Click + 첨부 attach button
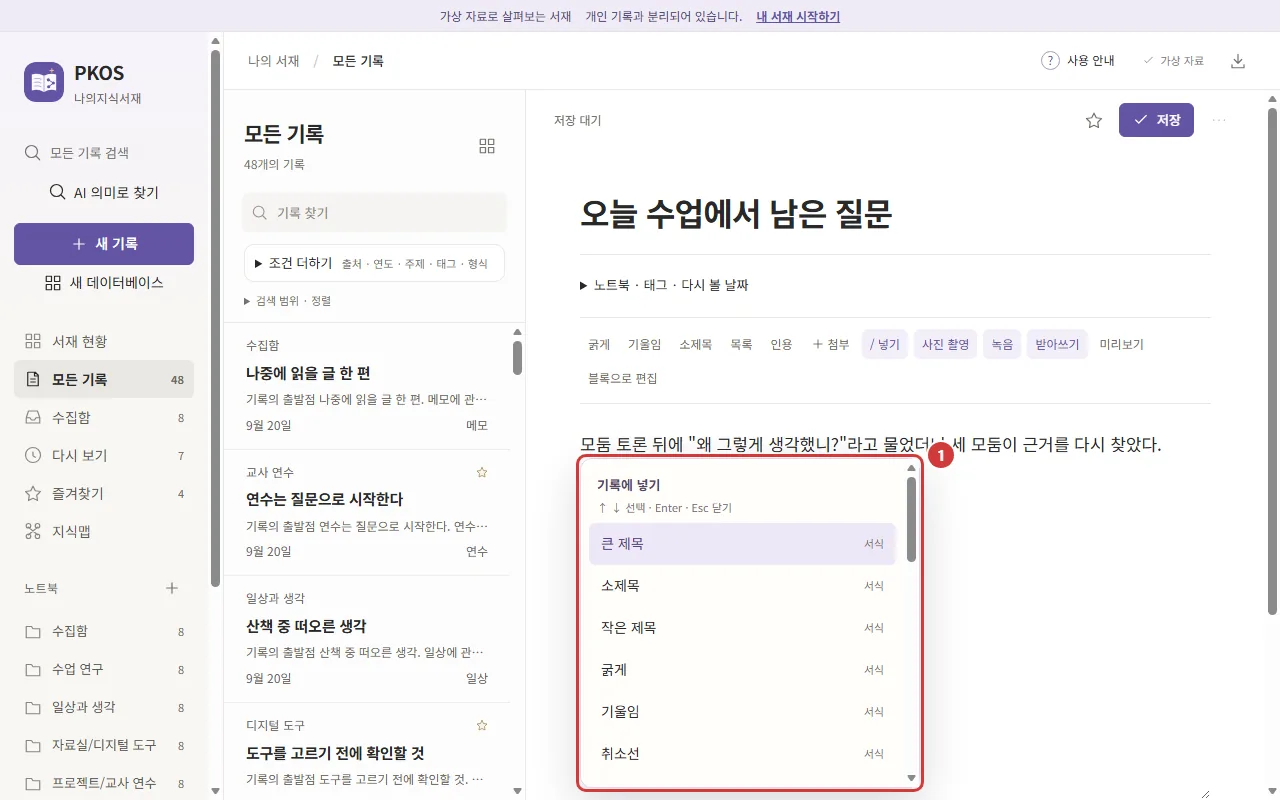Viewport: 1280px width, 800px height. pos(830,344)
